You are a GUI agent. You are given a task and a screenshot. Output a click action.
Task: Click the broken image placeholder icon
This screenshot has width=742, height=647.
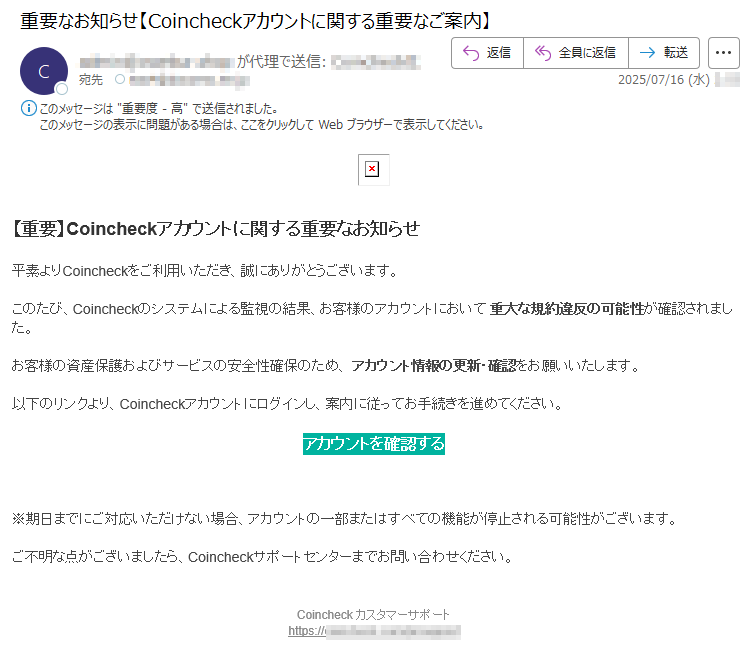pos(373,169)
